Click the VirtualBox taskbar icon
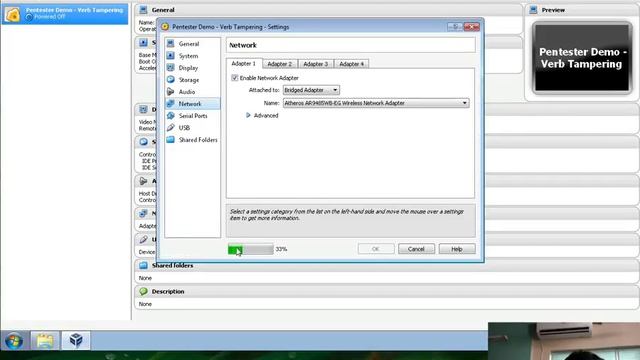640x360 pixels. [x=76, y=340]
